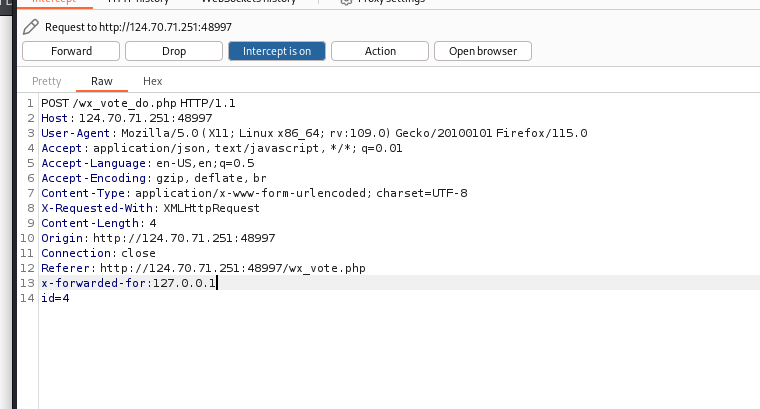Switch to the Hex view tab

[153, 81]
